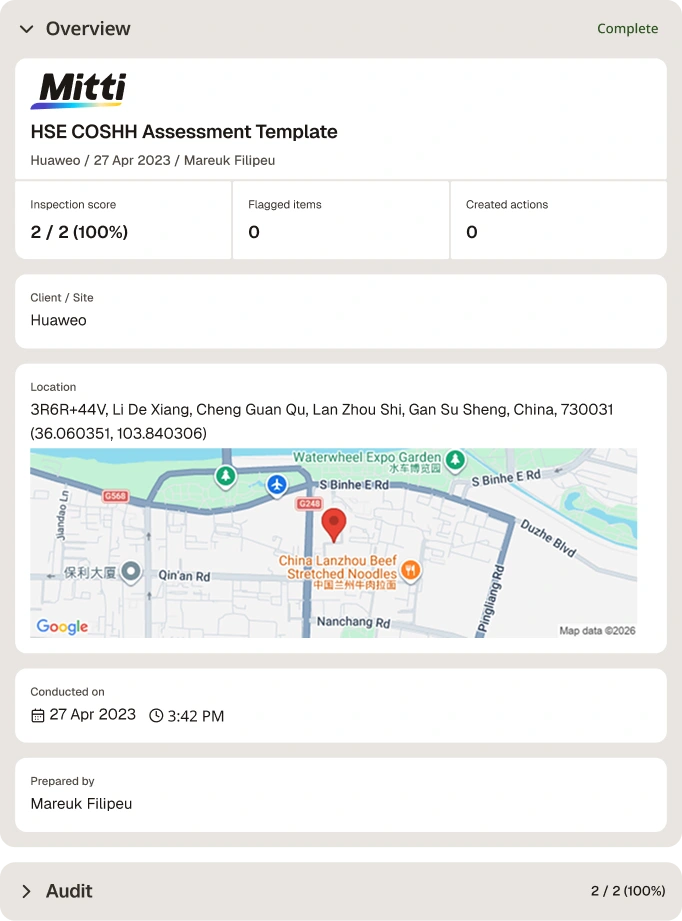Click the calendar icon beside 27 Apr 2023

click(38, 715)
